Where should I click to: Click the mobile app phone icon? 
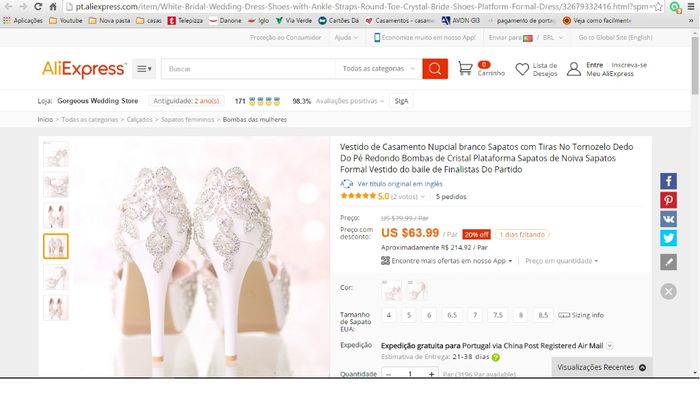[377, 38]
